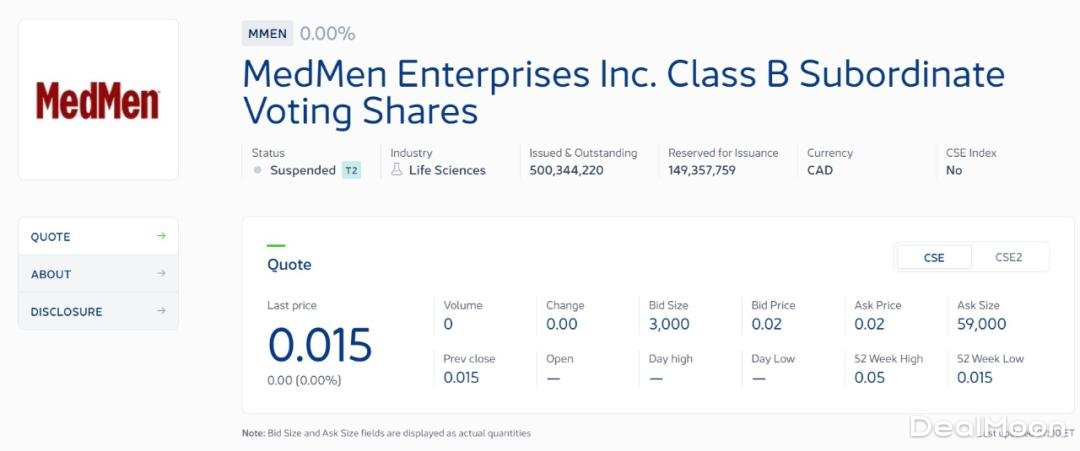Click the MMEN ticker badge

(x=267, y=33)
